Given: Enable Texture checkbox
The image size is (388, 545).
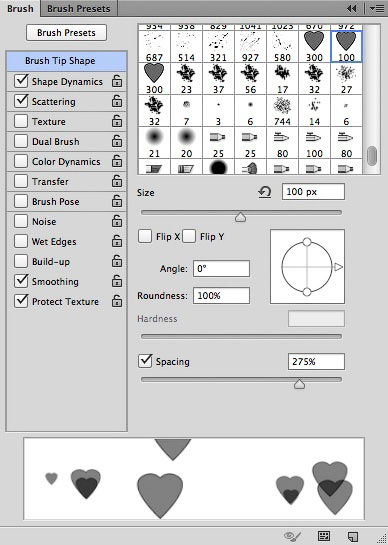Looking at the screenshot, I should tap(21, 121).
